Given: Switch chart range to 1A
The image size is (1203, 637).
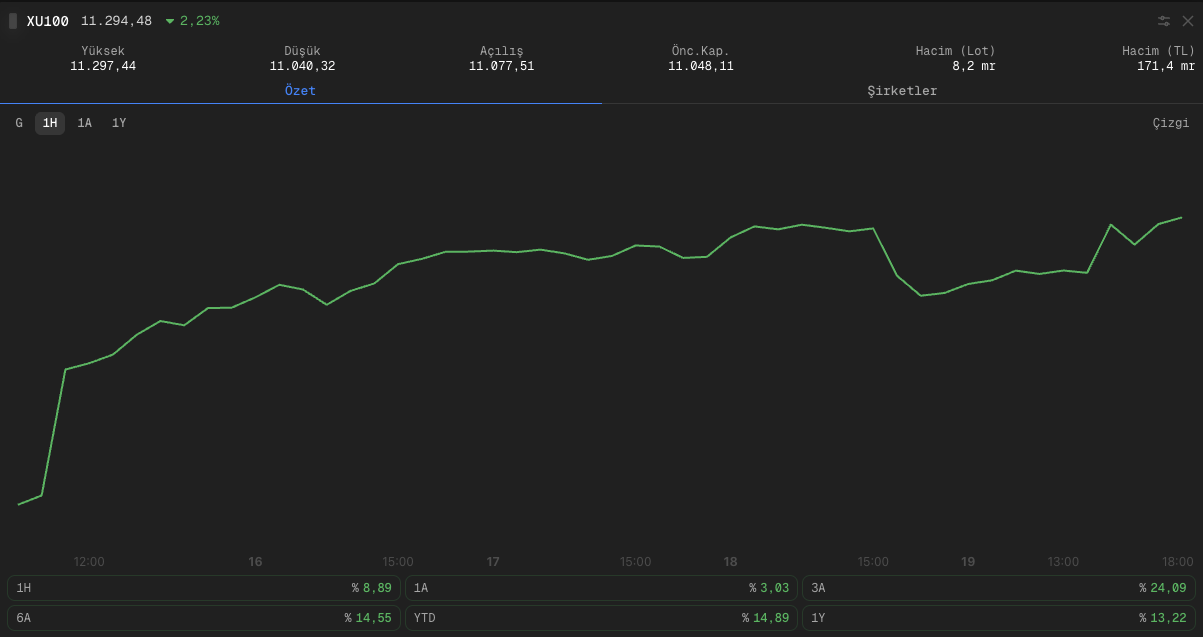Looking at the screenshot, I should click(x=85, y=123).
